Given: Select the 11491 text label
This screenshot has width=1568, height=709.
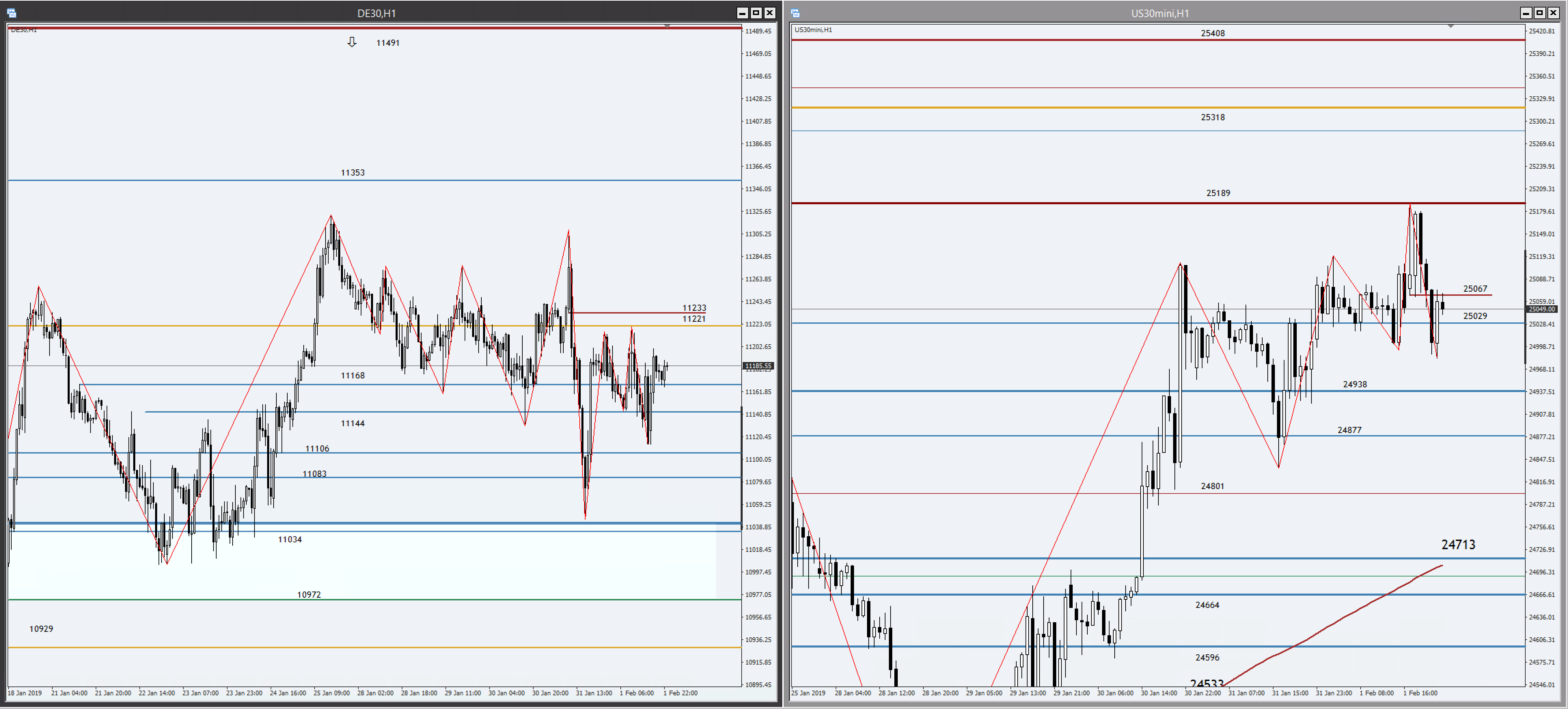Looking at the screenshot, I should [x=388, y=43].
